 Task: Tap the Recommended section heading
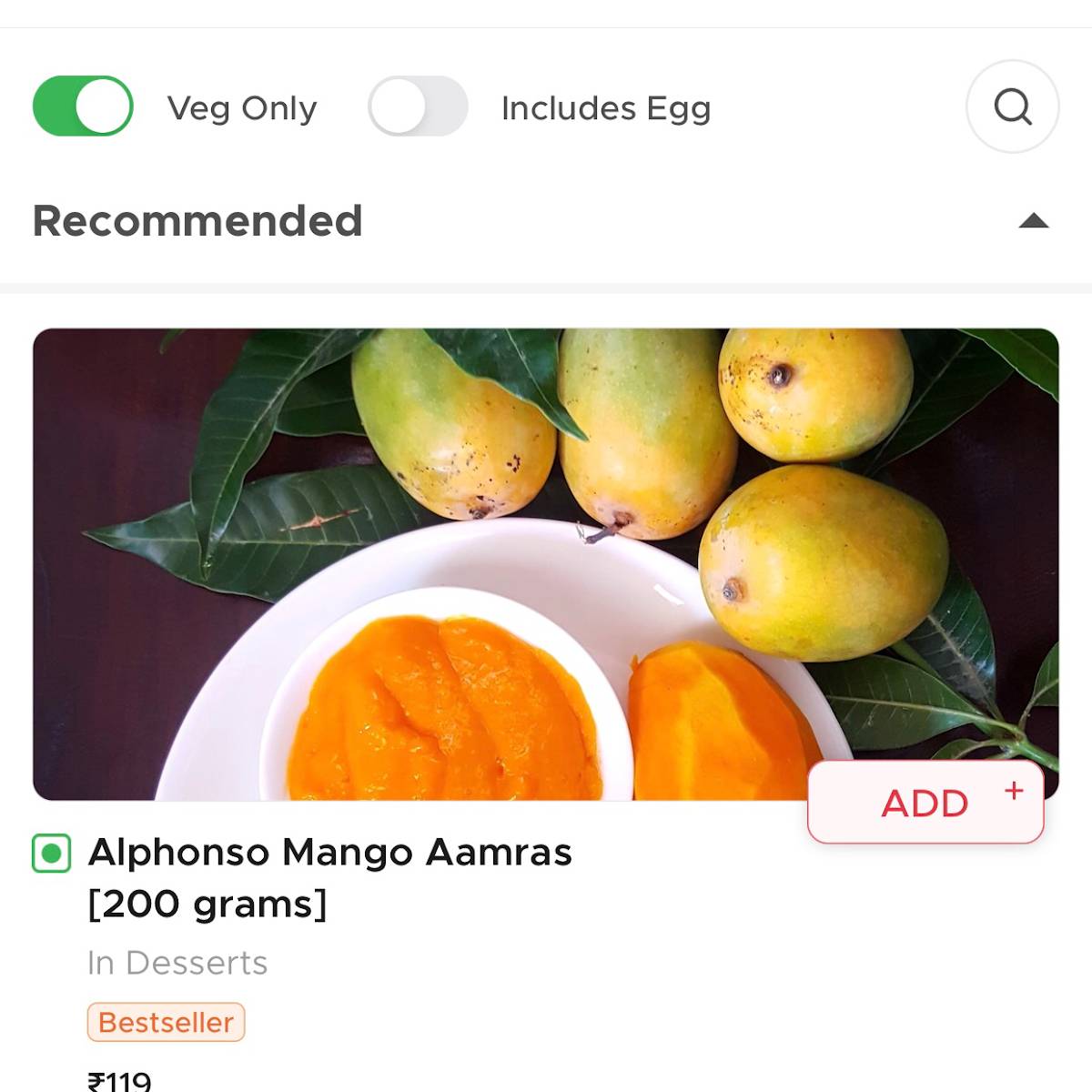click(x=197, y=221)
